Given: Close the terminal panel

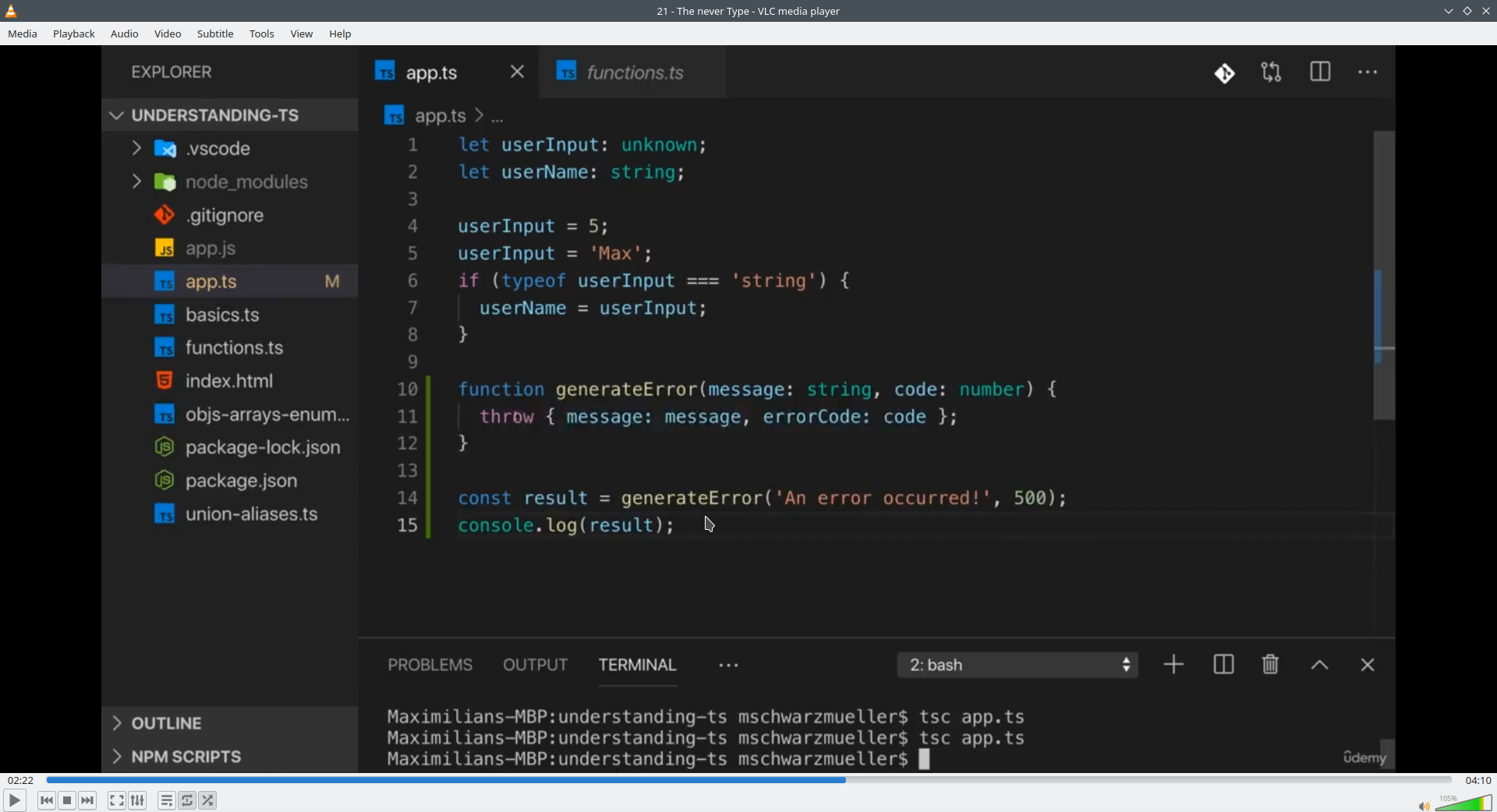Looking at the screenshot, I should pos(1368,665).
